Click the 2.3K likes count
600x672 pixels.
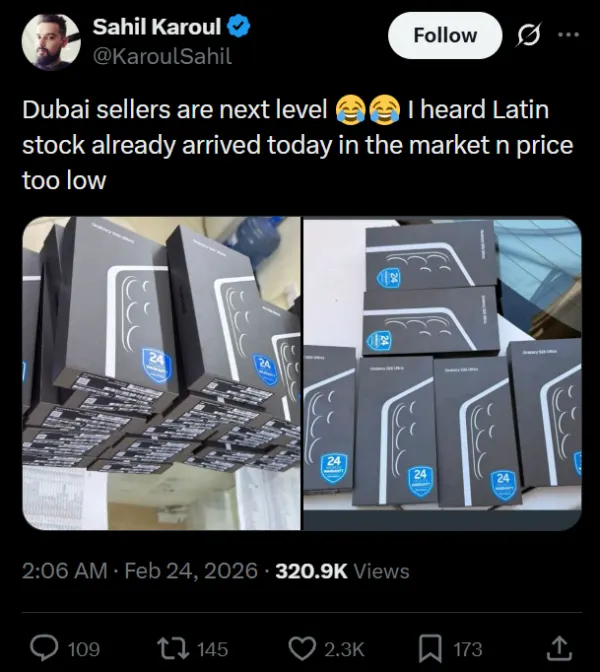pos(343,649)
